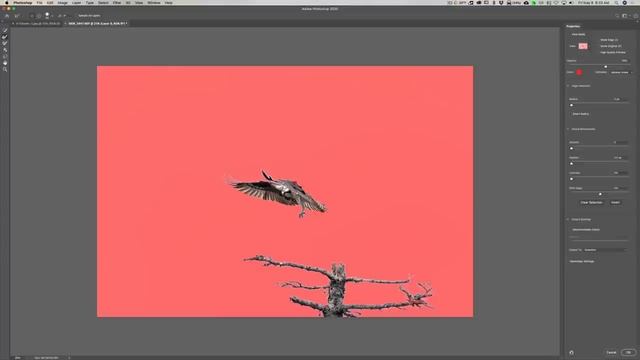Click the Clear Selection button

[591, 202]
